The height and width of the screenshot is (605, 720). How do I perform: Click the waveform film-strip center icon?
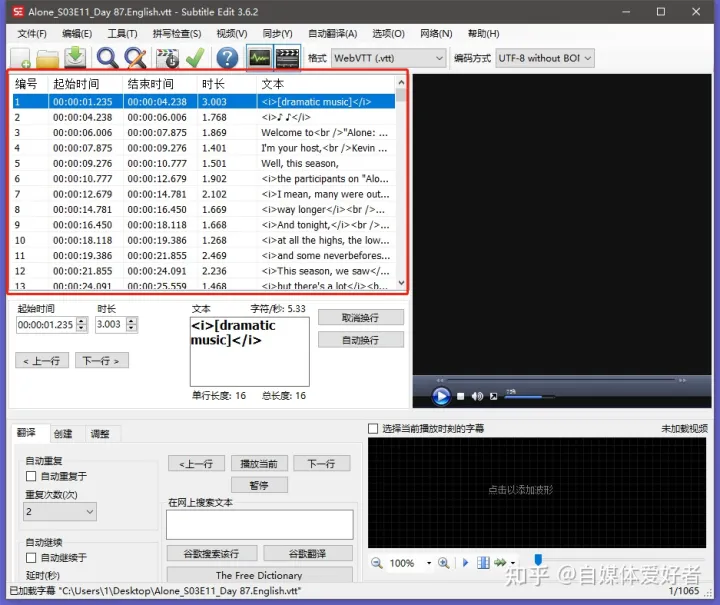[483, 563]
